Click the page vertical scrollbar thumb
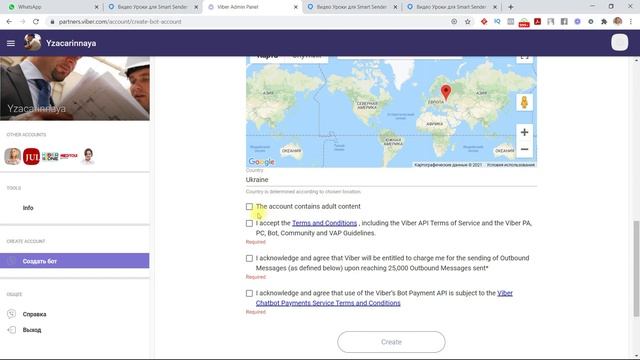This screenshot has width=640, height=360. coord(636,268)
